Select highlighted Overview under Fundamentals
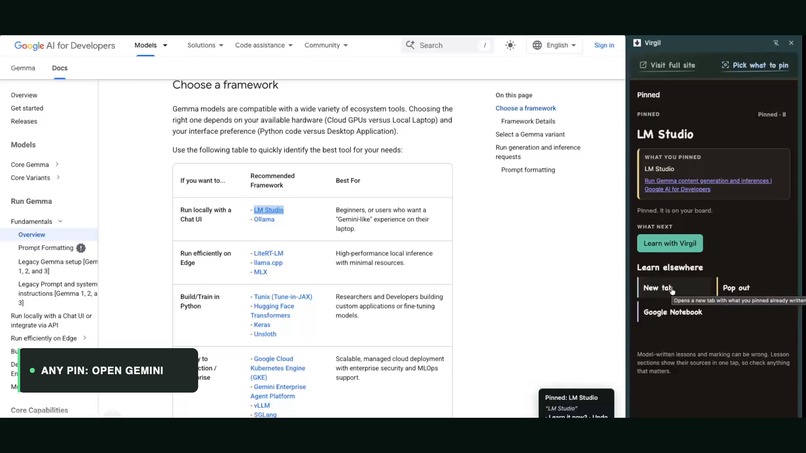 pyautogui.click(x=32, y=234)
